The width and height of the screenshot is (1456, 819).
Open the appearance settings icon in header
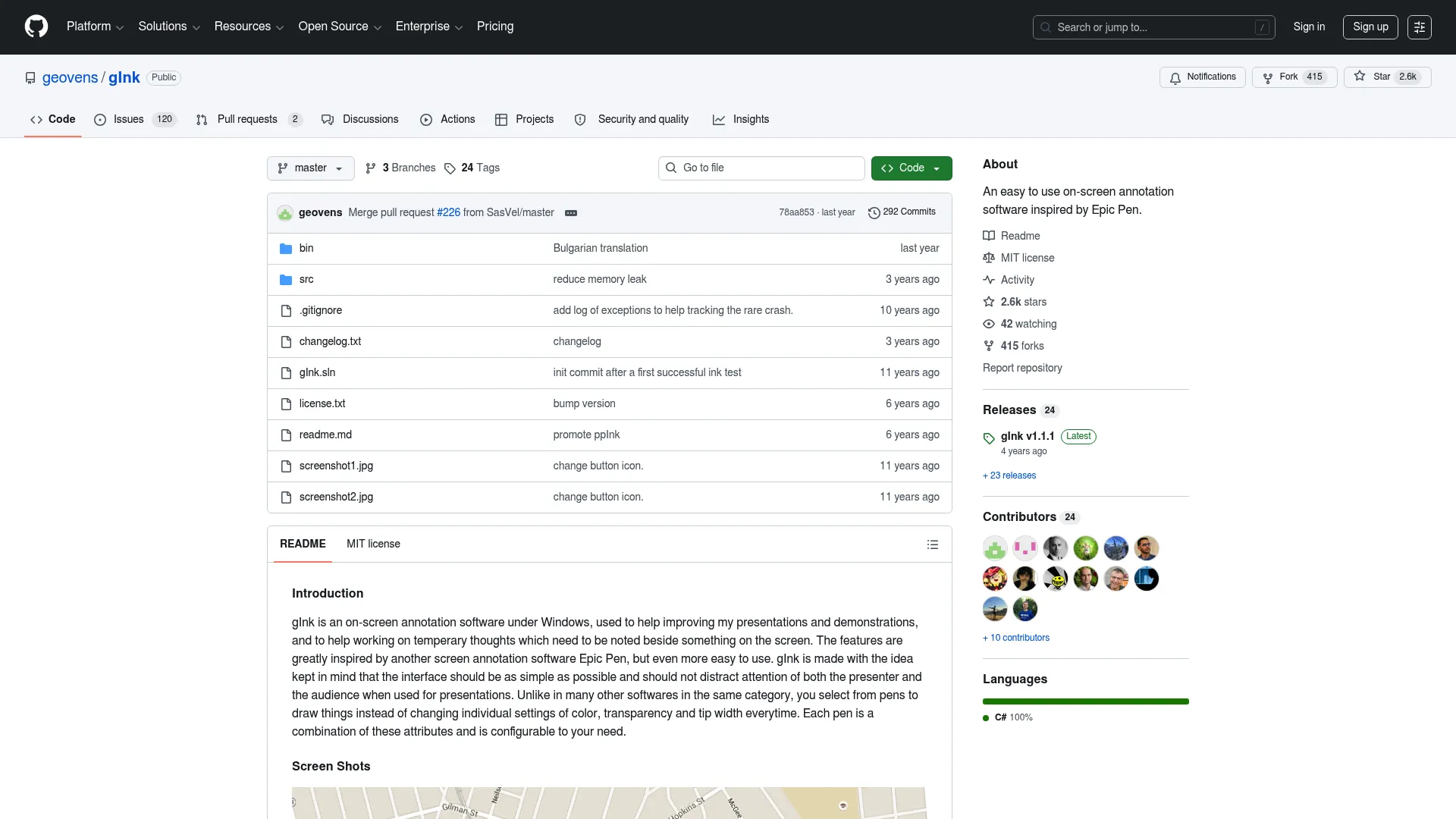point(1420,27)
